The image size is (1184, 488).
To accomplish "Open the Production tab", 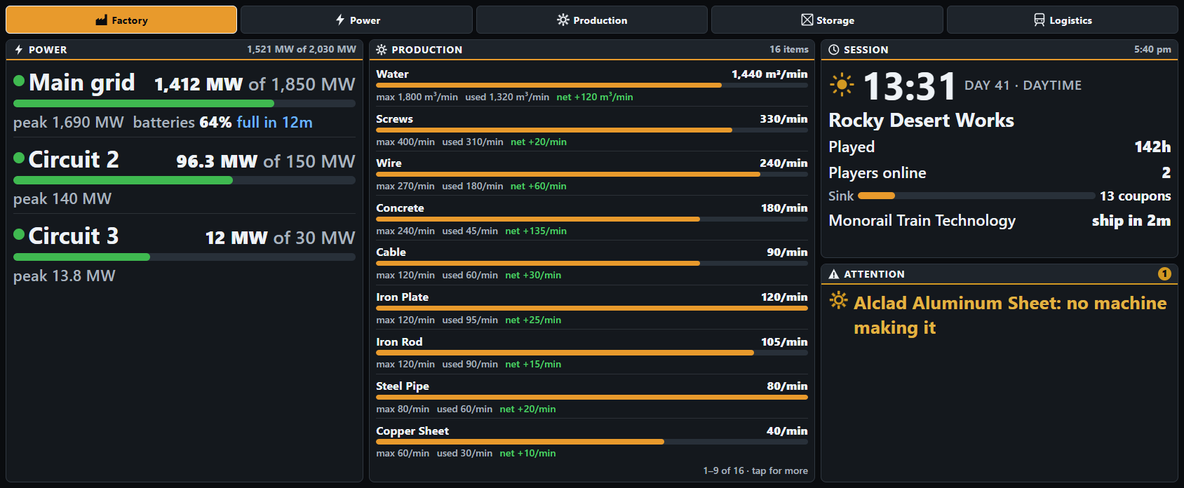I will (592, 20).
